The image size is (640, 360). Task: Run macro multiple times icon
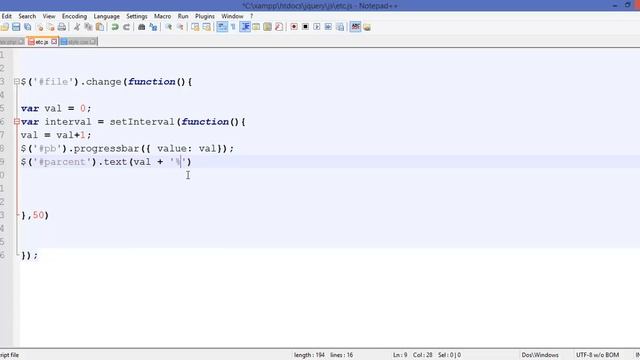pyautogui.click(x=328, y=27)
